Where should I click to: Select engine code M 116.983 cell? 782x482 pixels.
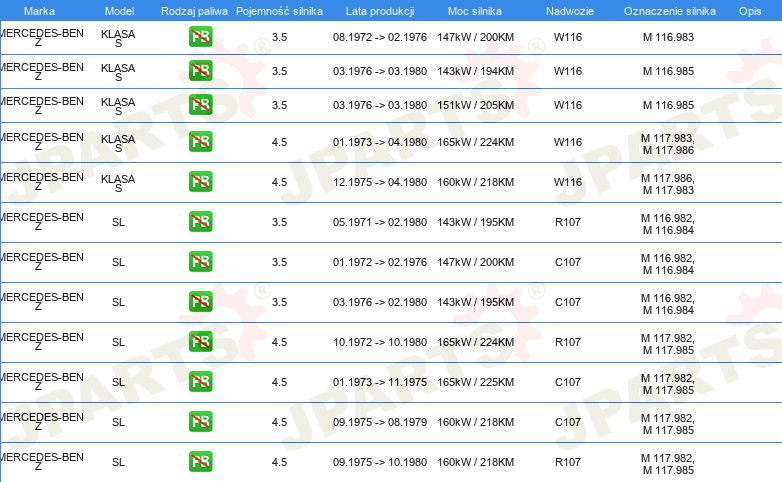pyautogui.click(x=668, y=37)
